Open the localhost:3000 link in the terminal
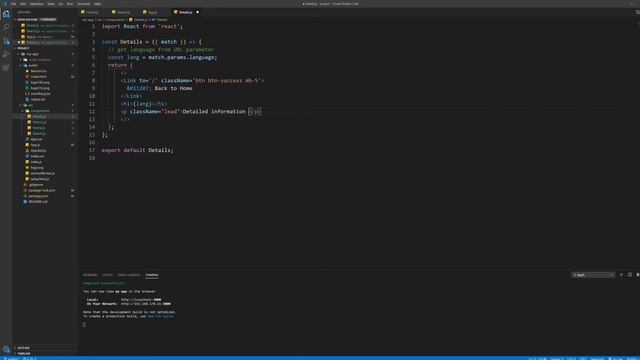The height and width of the screenshot is (360, 640). pyautogui.click(x=141, y=300)
